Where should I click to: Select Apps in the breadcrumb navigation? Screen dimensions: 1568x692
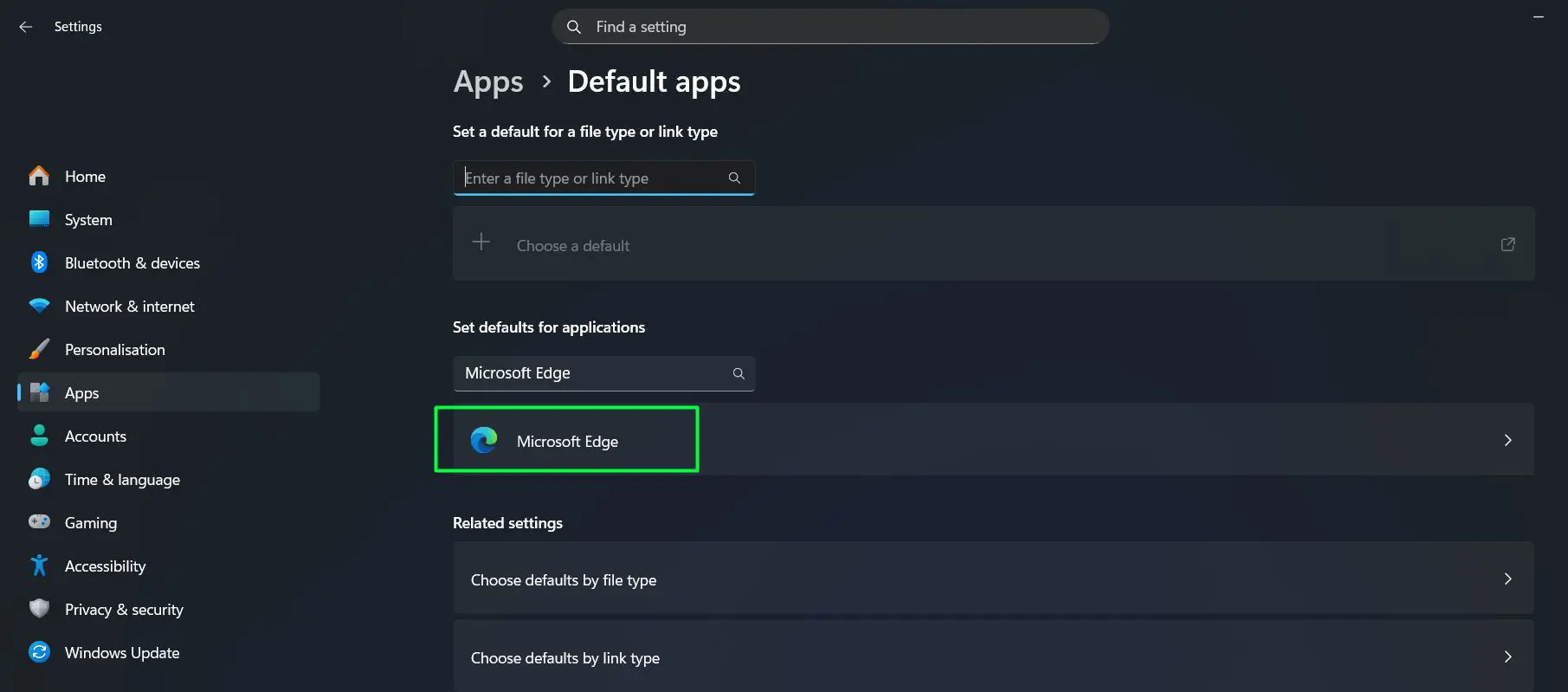(x=487, y=81)
